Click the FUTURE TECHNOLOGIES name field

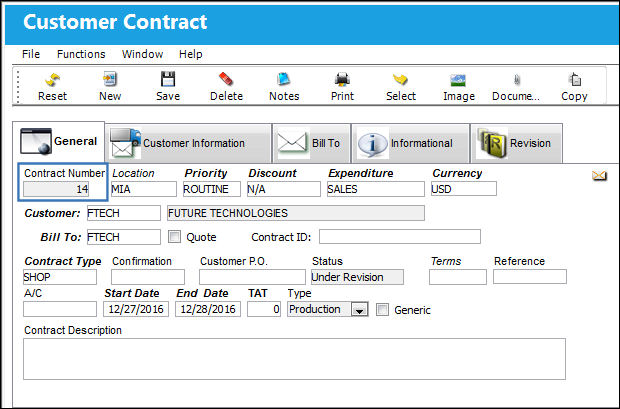(x=296, y=213)
